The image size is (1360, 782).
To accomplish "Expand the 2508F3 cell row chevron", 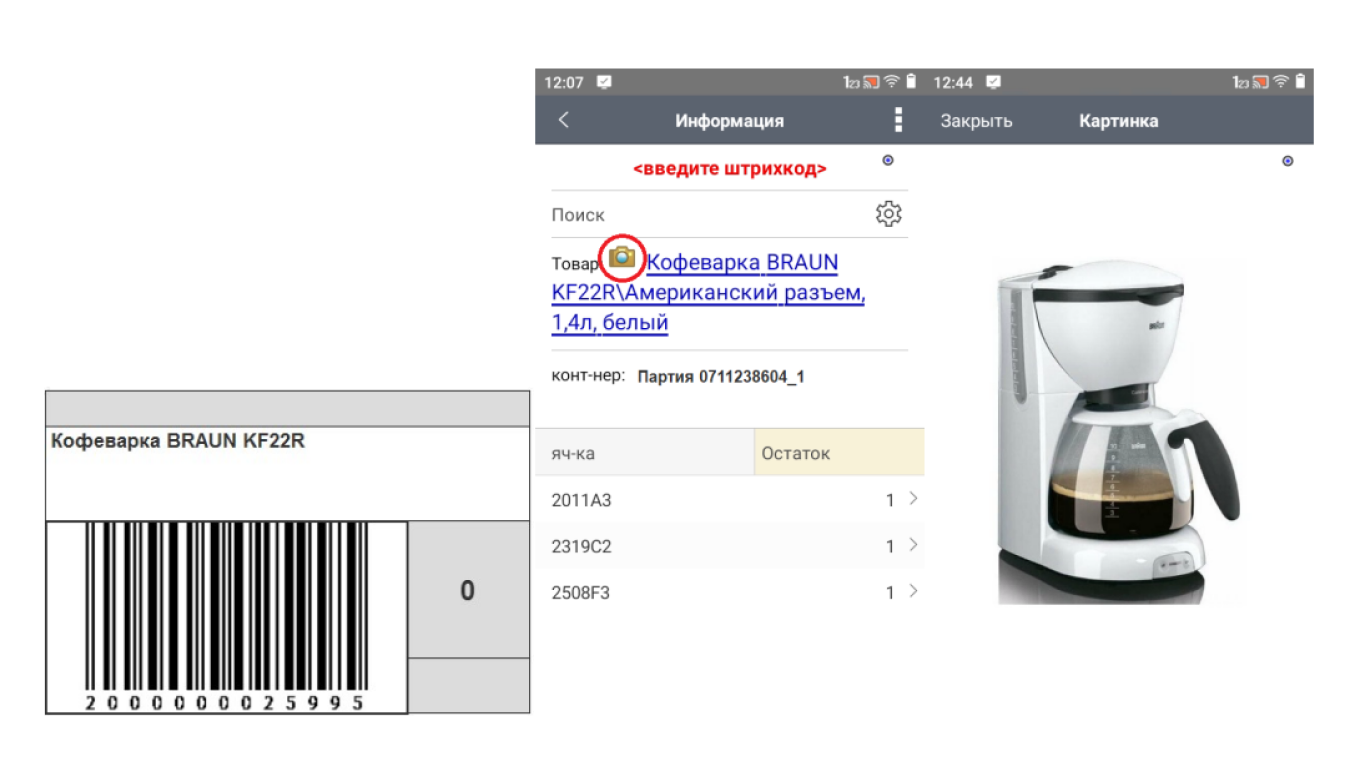I will 913,591.
